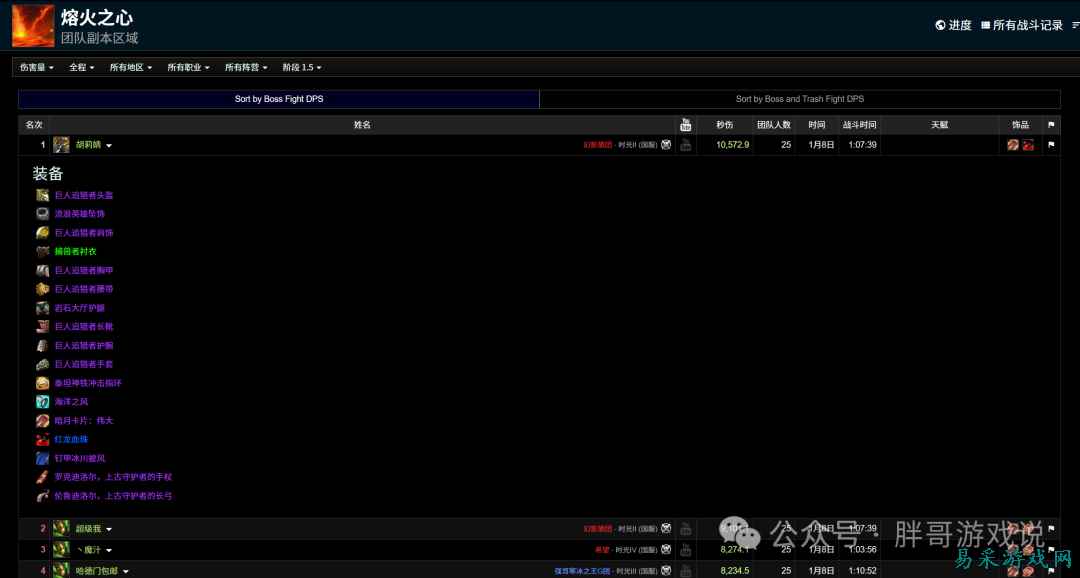Collapse 胡莉娟 gear details with the arrow
This screenshot has width=1080, height=578.
click(x=109, y=146)
